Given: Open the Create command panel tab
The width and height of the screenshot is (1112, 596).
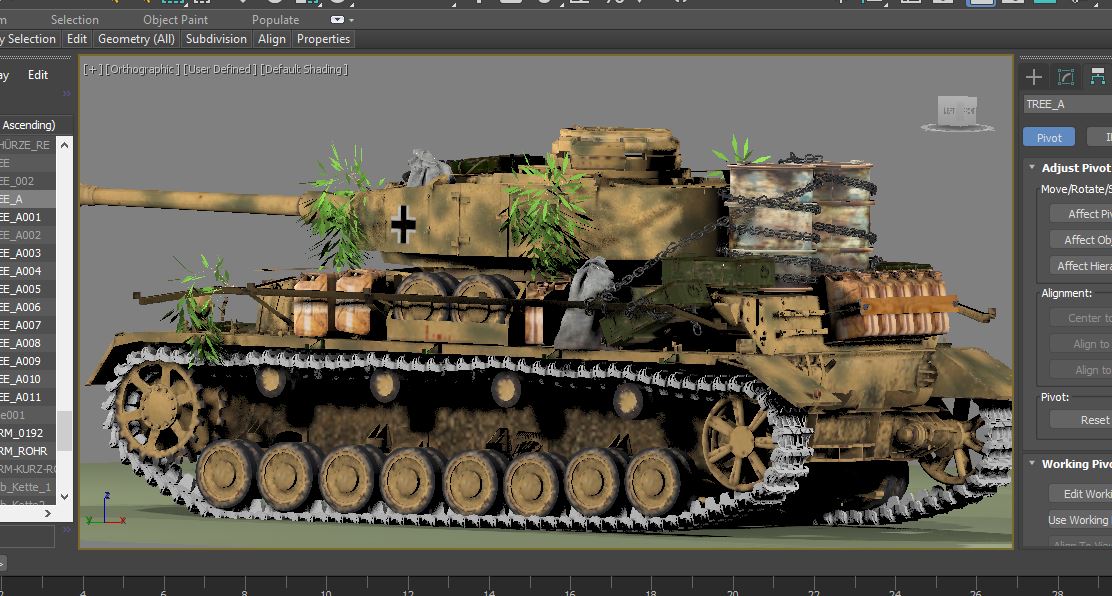Looking at the screenshot, I should click(1034, 77).
